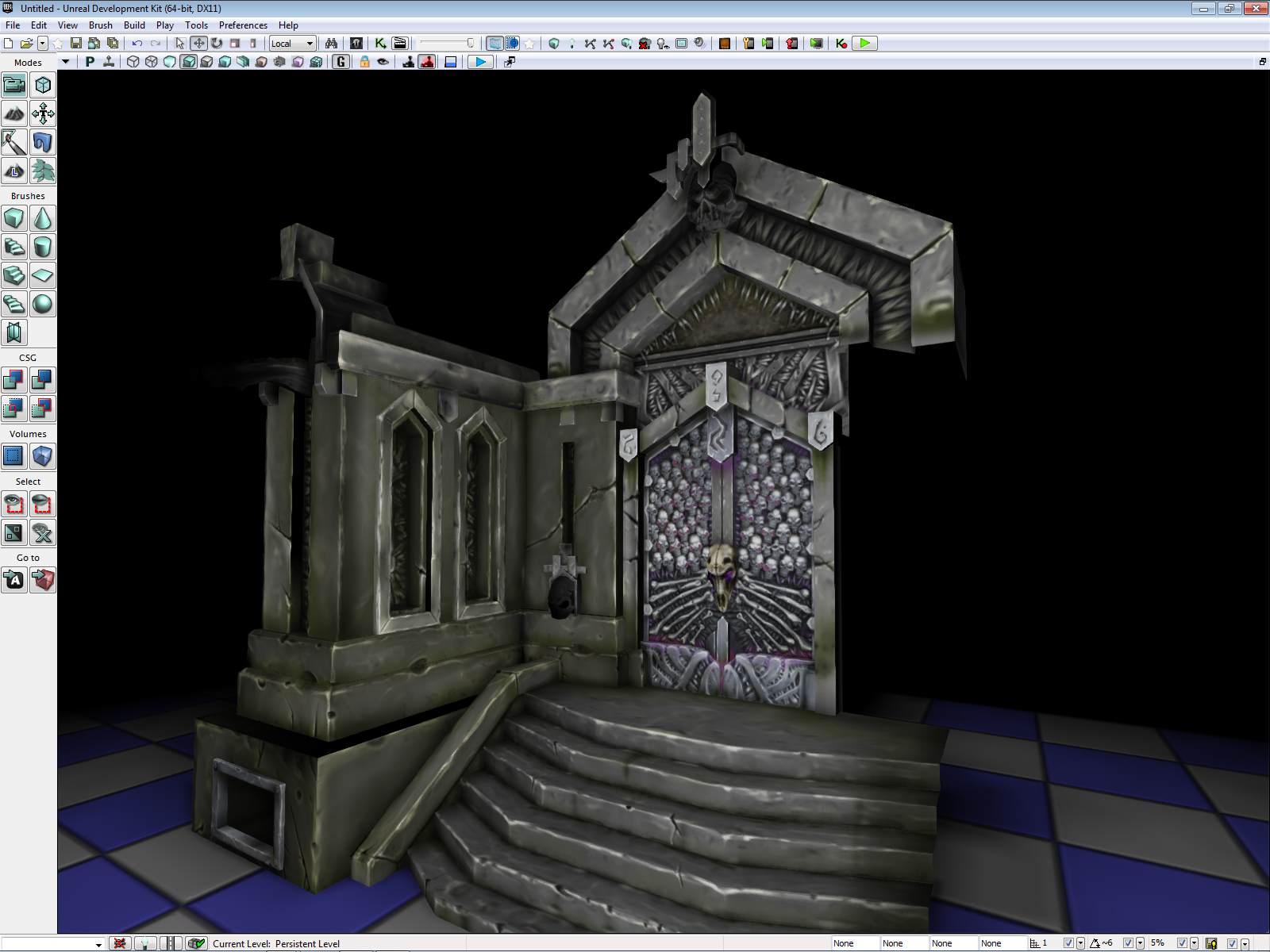
Task: Choose the Cone builder brush
Action: (x=43, y=218)
